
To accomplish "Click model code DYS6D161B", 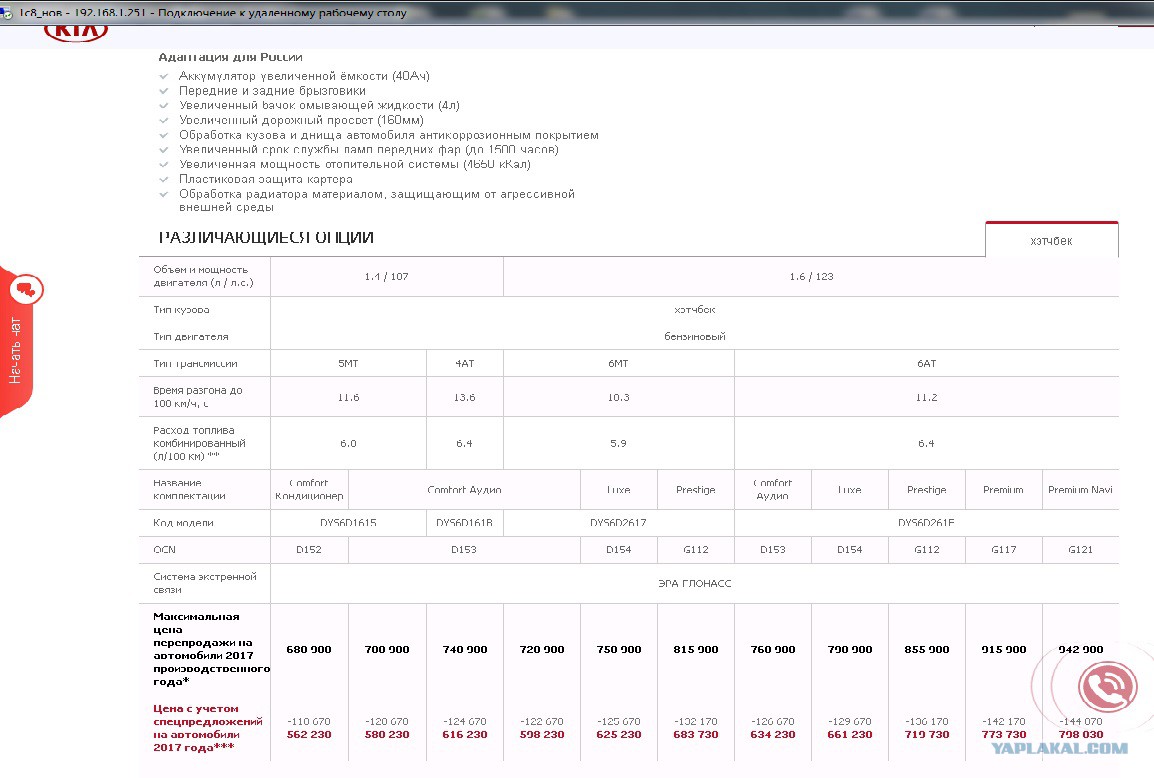I will pos(464,523).
